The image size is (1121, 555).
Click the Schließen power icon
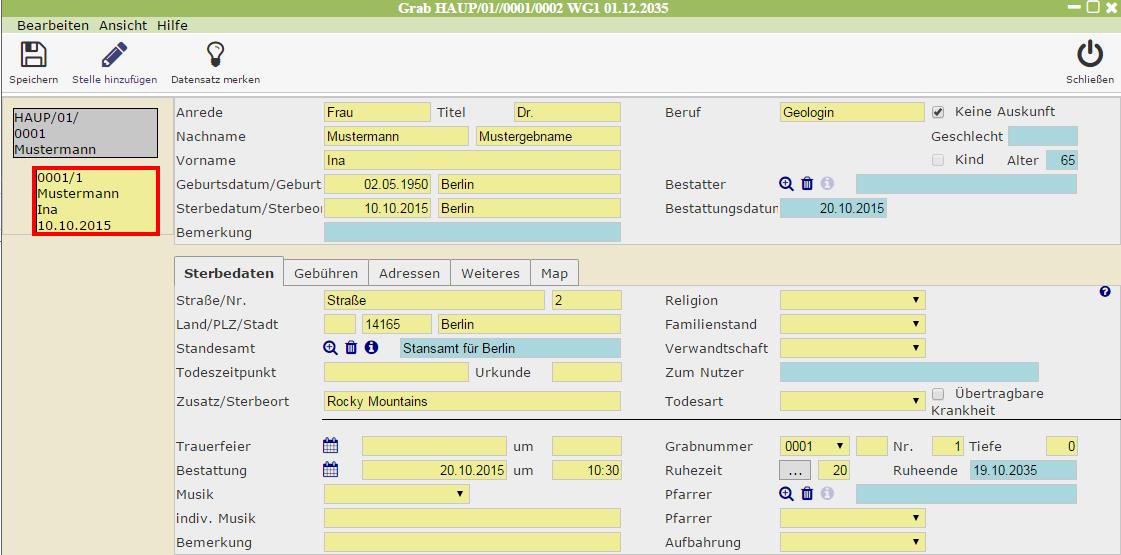(x=1089, y=55)
